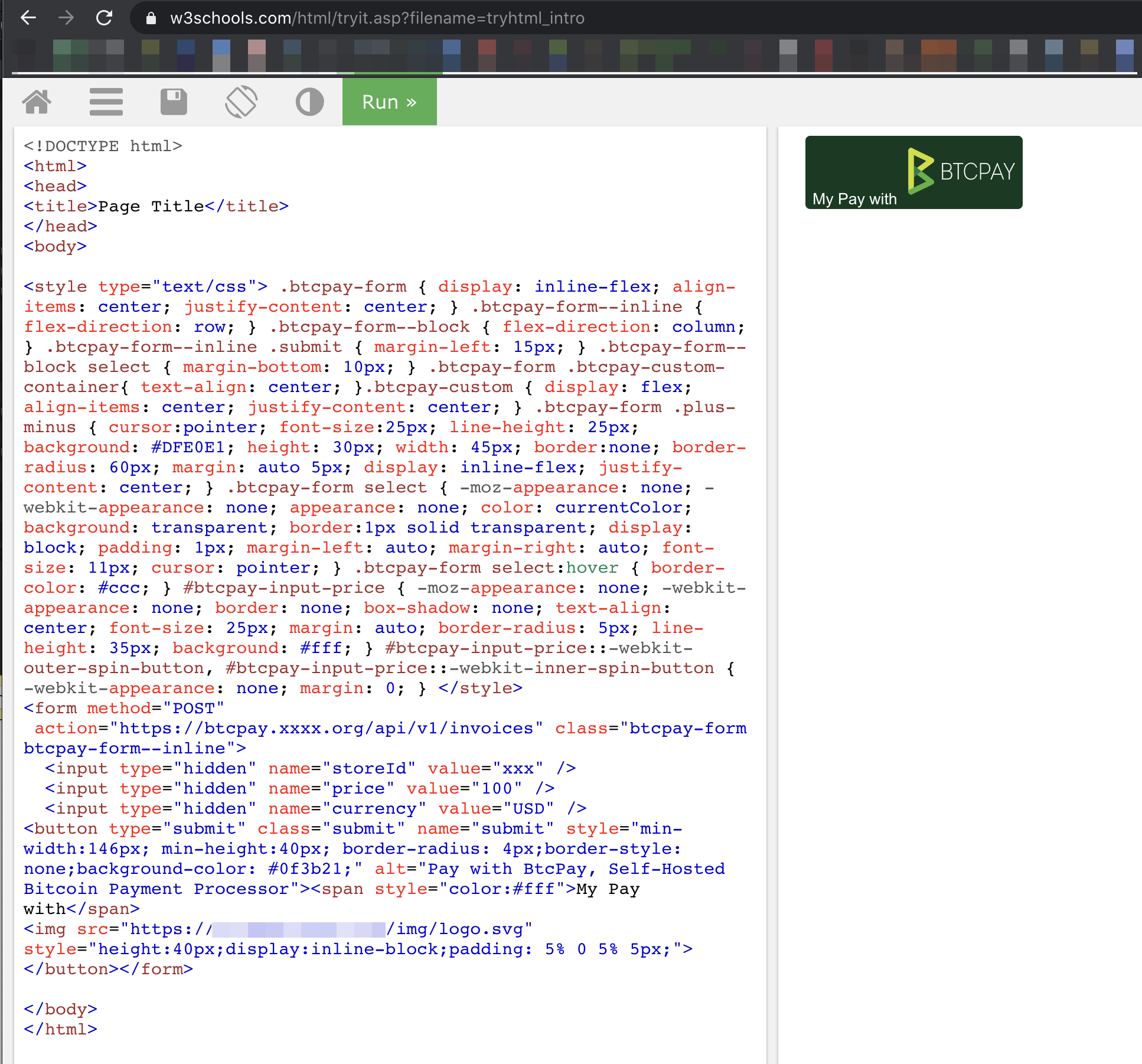Switch the editor split orientation
Image resolution: width=1142 pixels, height=1064 pixels.
(242, 101)
